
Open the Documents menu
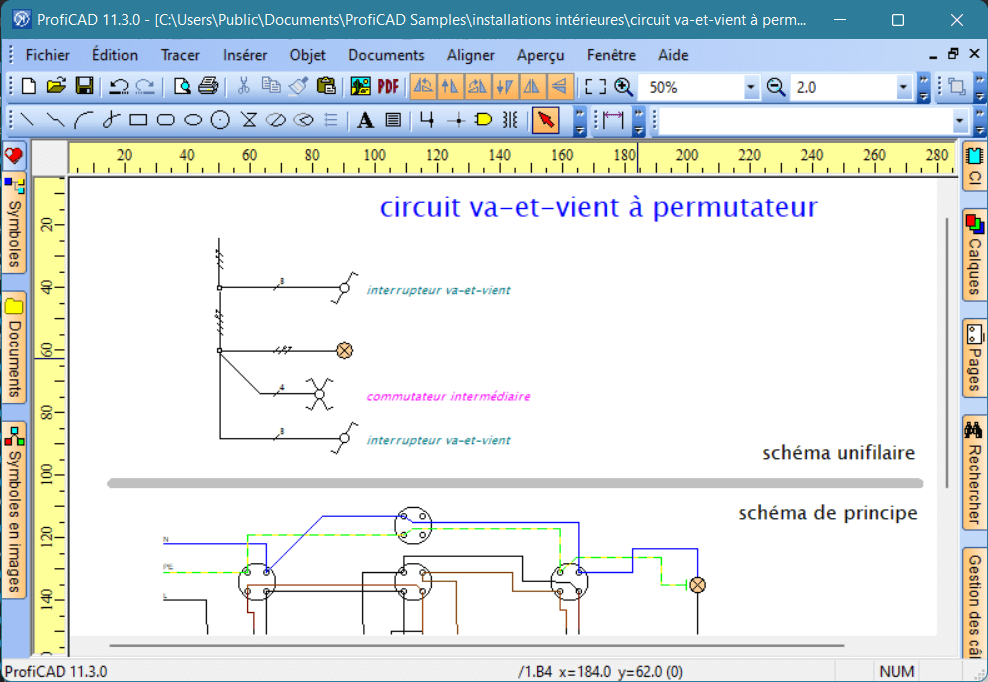[386, 55]
